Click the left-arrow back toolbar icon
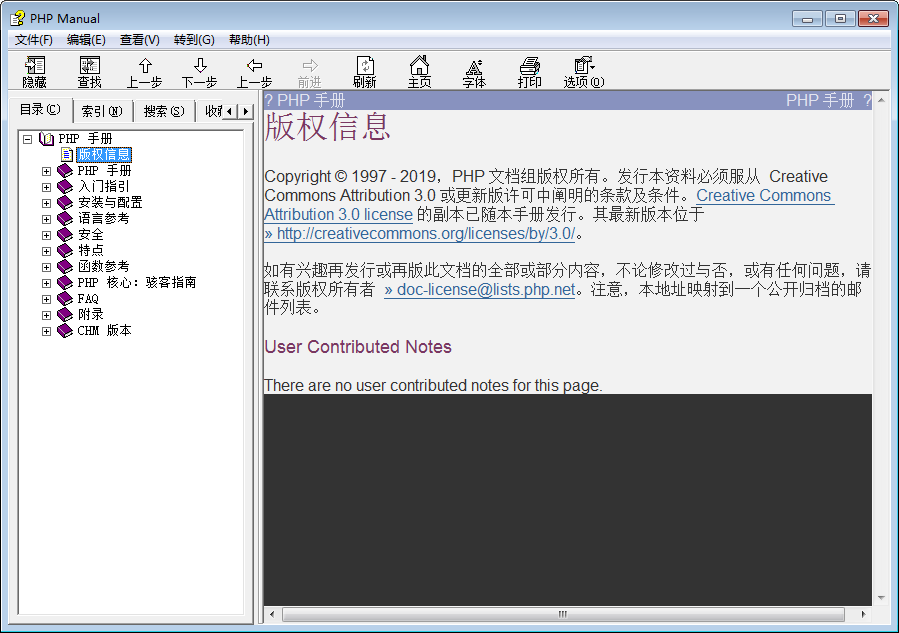Viewport: 899px width, 633px height. click(x=255, y=66)
